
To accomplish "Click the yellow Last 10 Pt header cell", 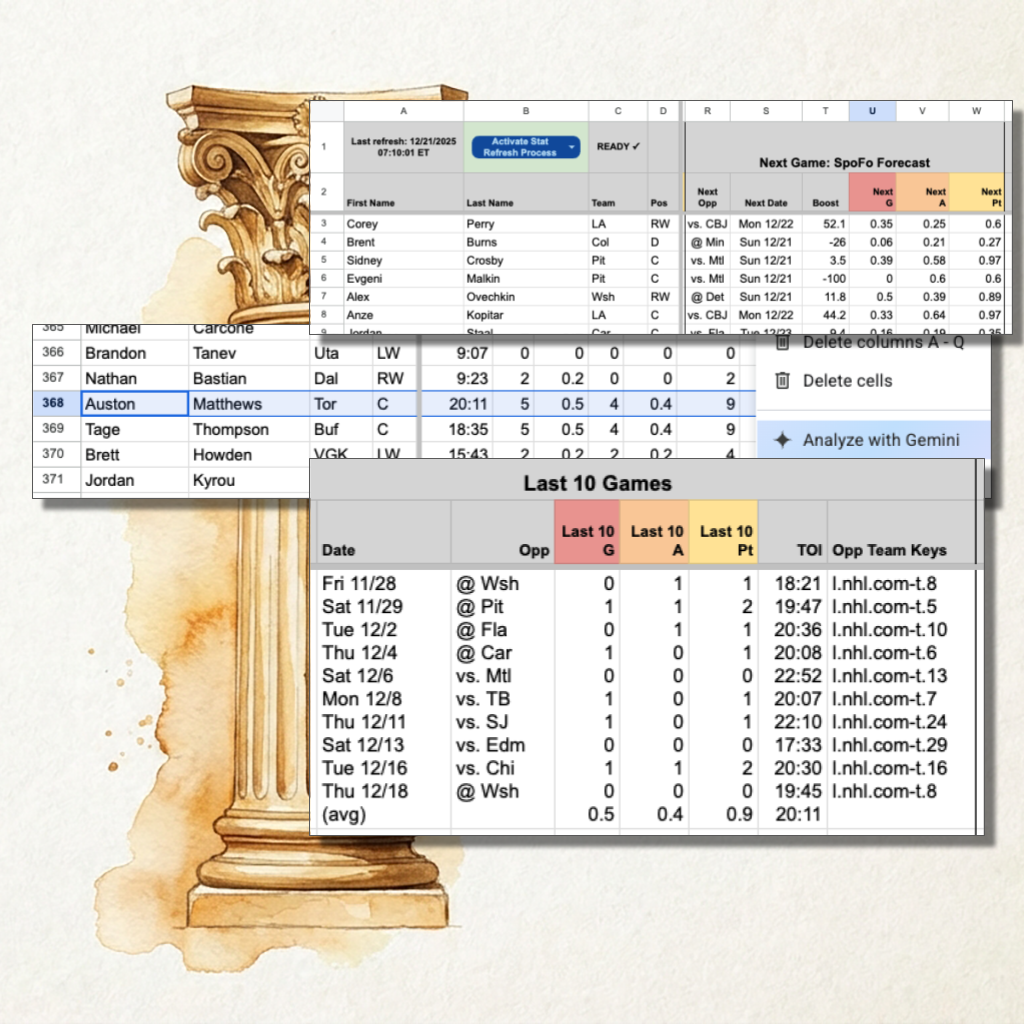I will (724, 531).
